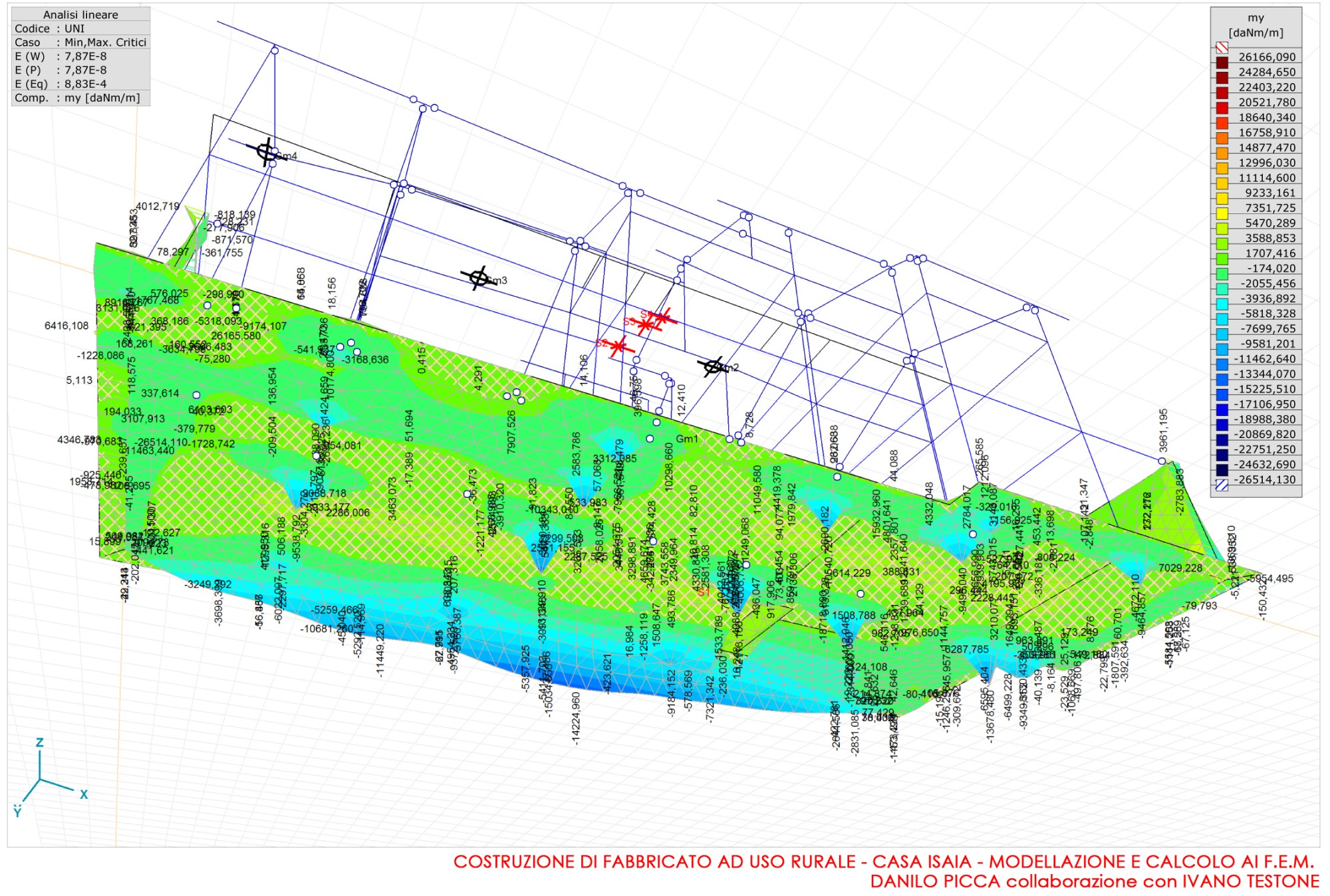Click the Gm4 center-of-mass crosshair marker
This screenshot has width=1330, height=896.
[x=267, y=152]
